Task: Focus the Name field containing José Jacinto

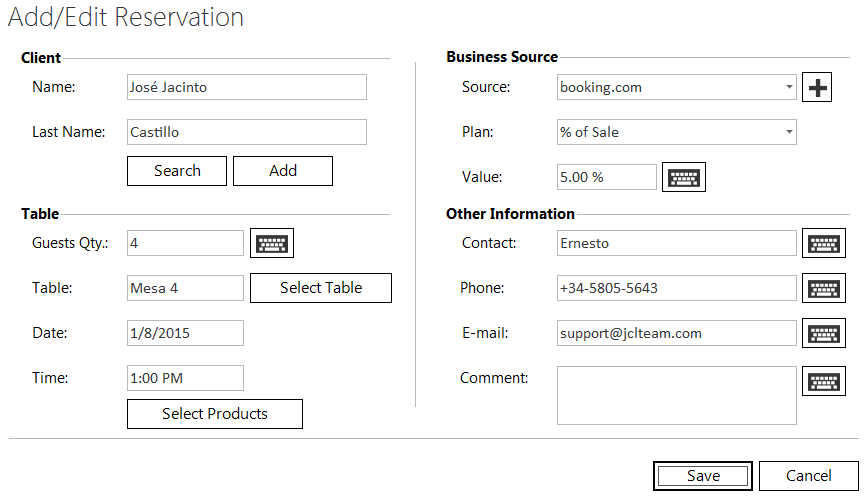Action: pyautogui.click(x=246, y=87)
